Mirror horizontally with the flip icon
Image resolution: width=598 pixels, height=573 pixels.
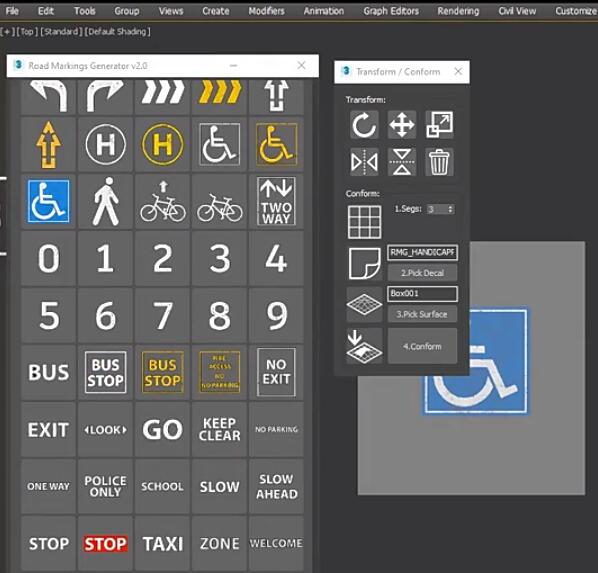tap(364, 162)
